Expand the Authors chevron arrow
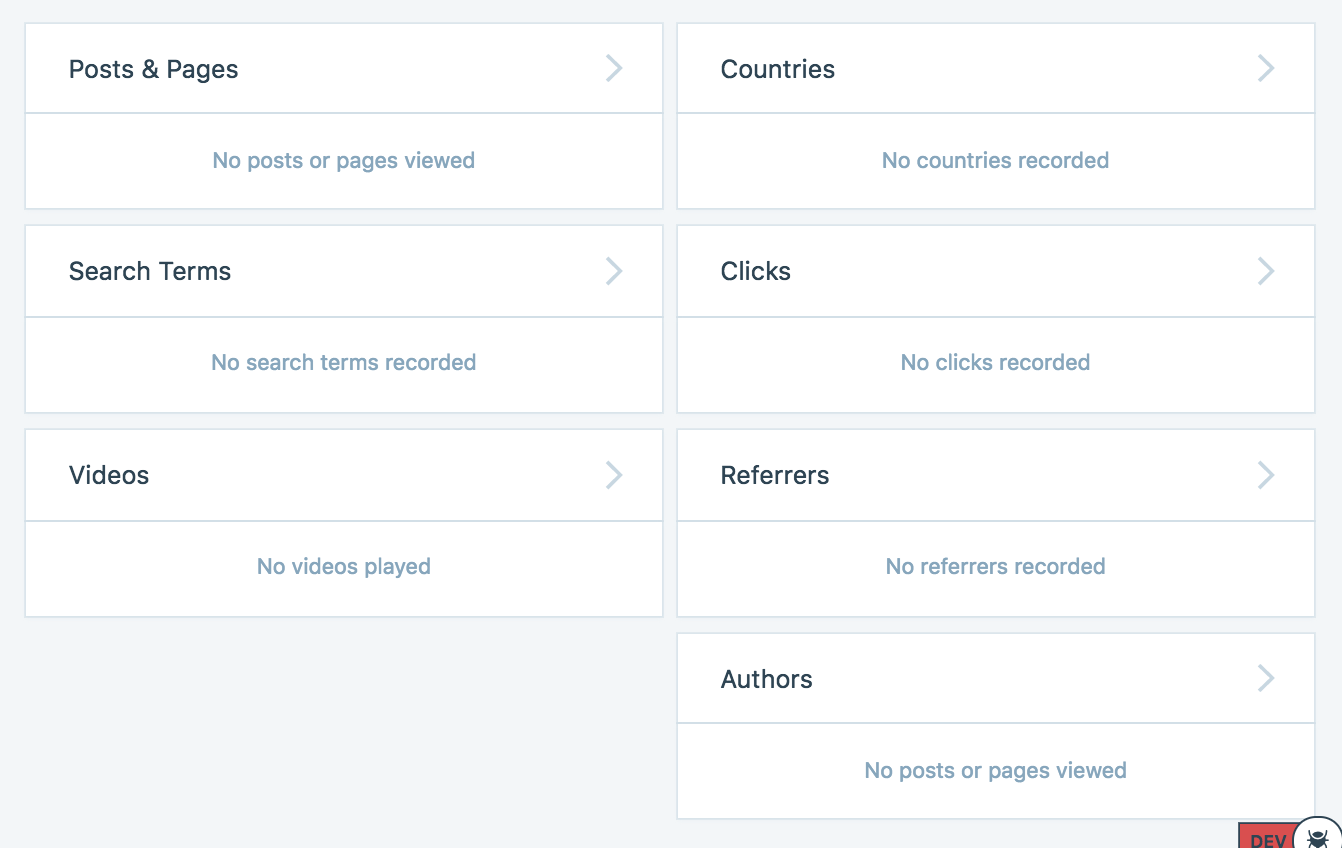 click(x=1266, y=679)
